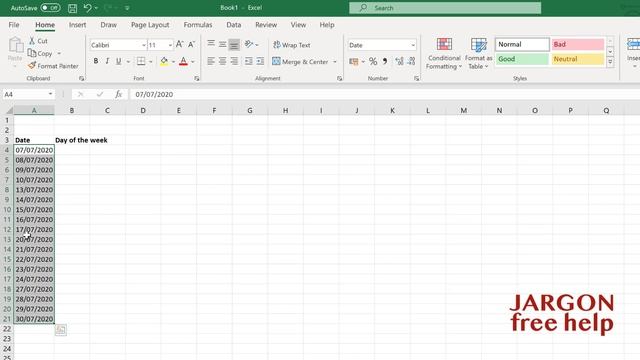Open the number format Date dropdown
Screen dimensions: 640x360
click(x=413, y=45)
